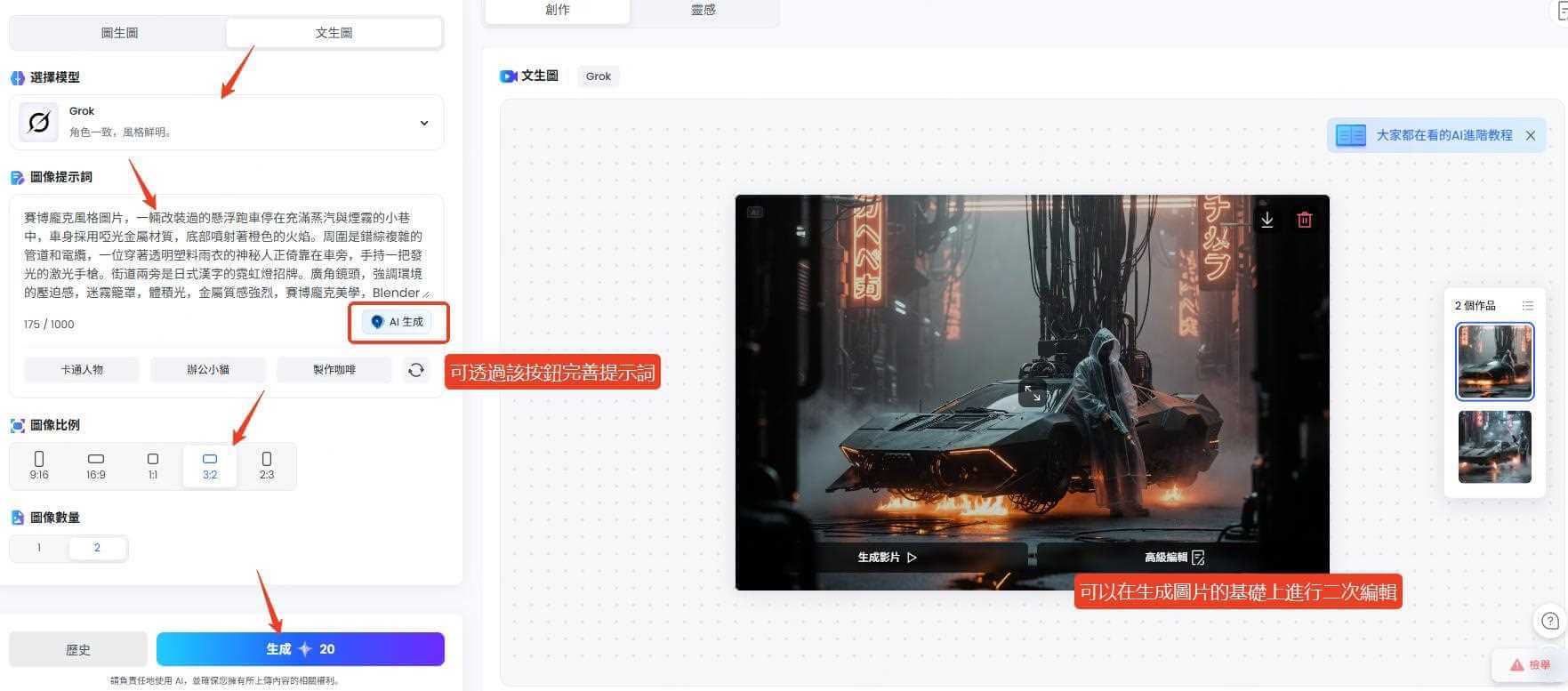Choose the 製作咖啡 prompt suggestion
The height and width of the screenshot is (691, 1568).
[x=334, y=369]
